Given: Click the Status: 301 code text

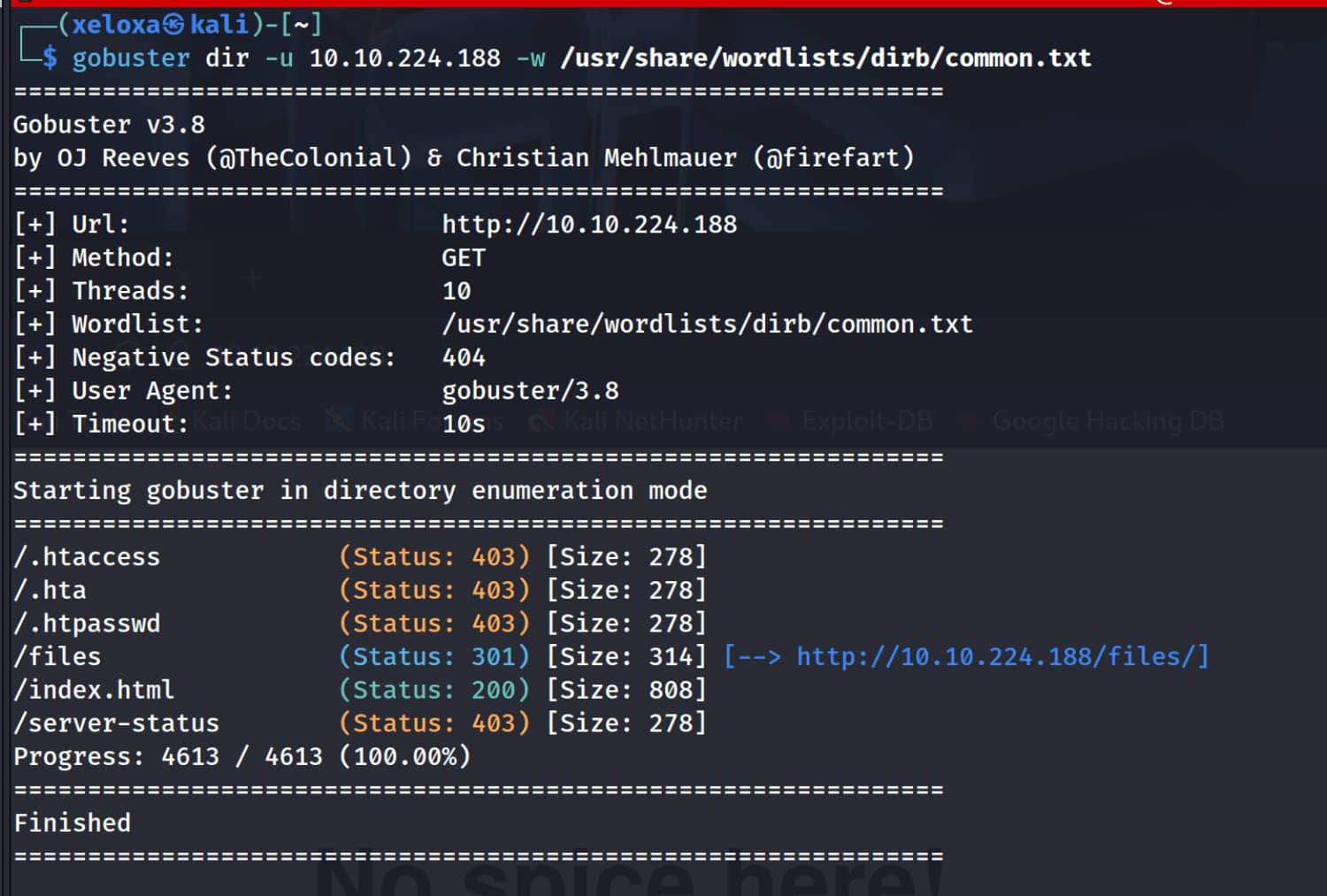Looking at the screenshot, I should [434, 656].
